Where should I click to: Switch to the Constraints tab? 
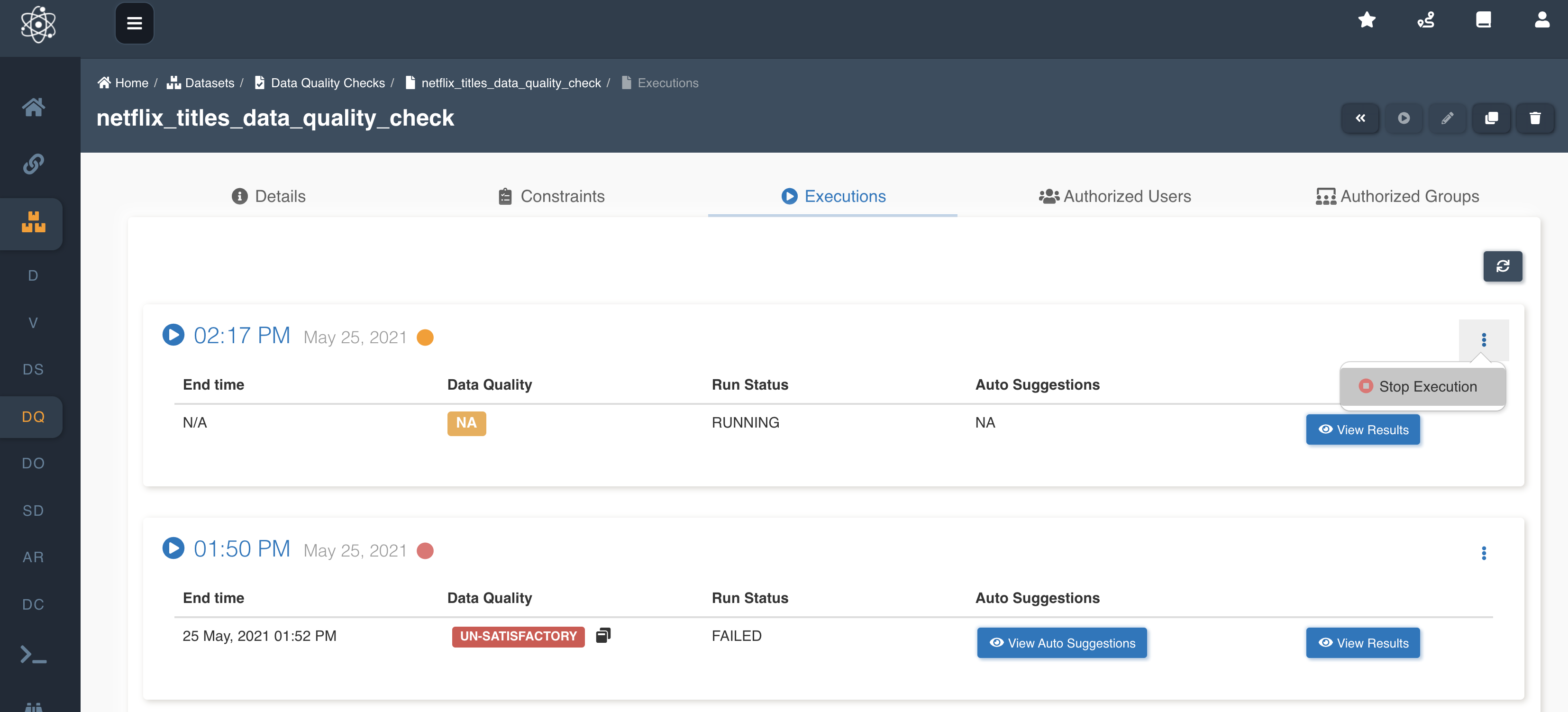(551, 196)
